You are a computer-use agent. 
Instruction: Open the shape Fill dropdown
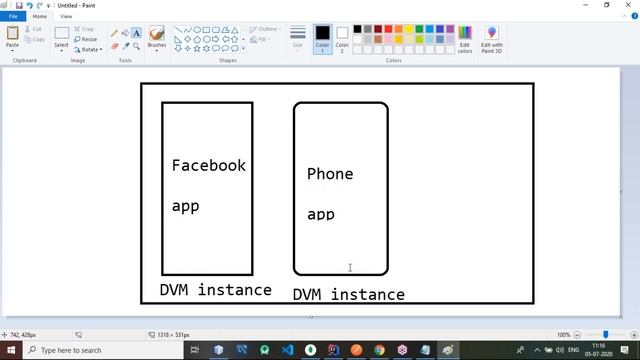[x=260, y=39]
